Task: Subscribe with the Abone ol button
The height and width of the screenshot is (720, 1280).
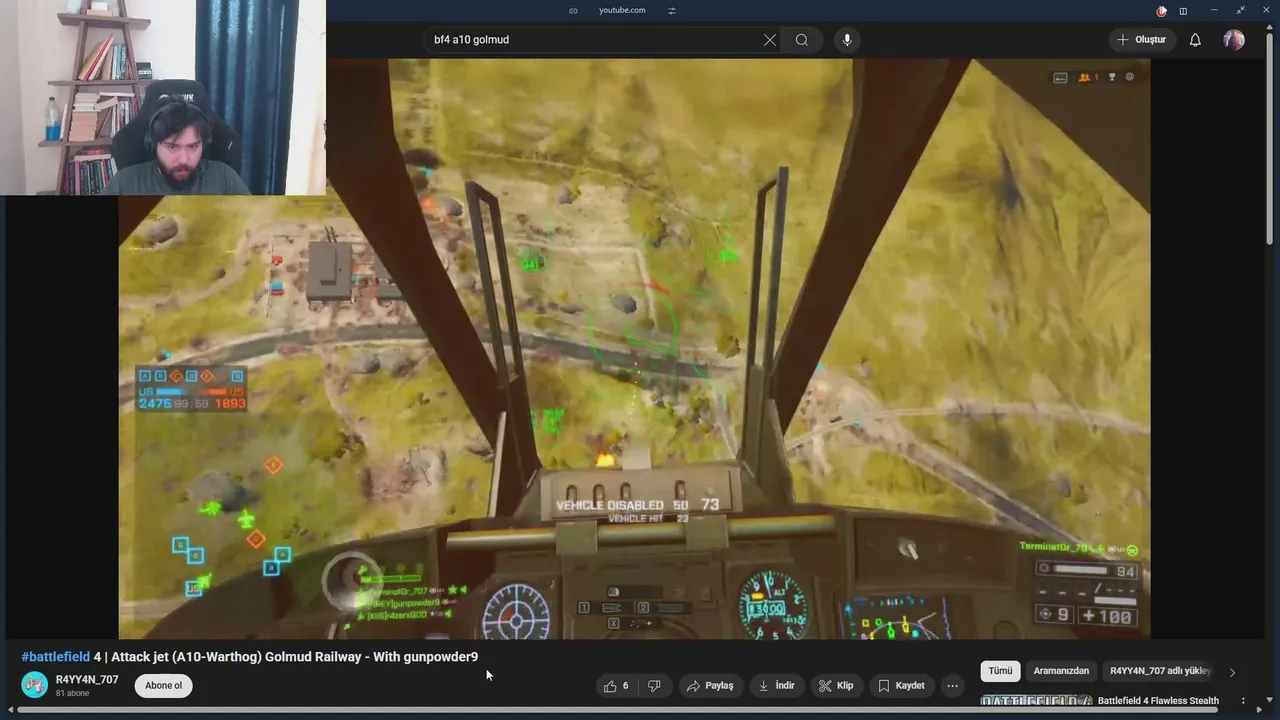Action: pyautogui.click(x=164, y=685)
